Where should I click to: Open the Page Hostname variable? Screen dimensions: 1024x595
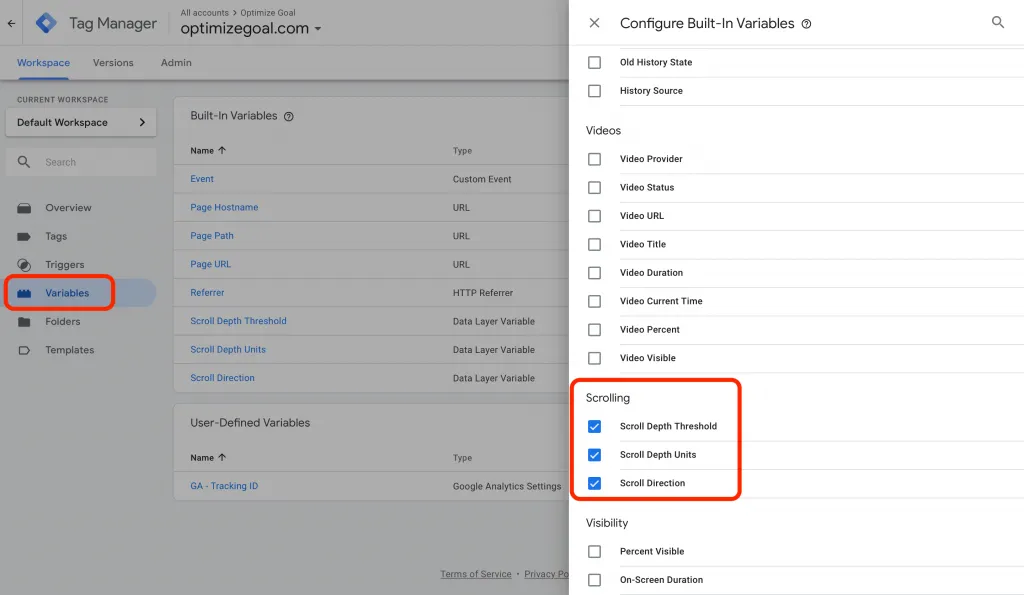click(224, 207)
